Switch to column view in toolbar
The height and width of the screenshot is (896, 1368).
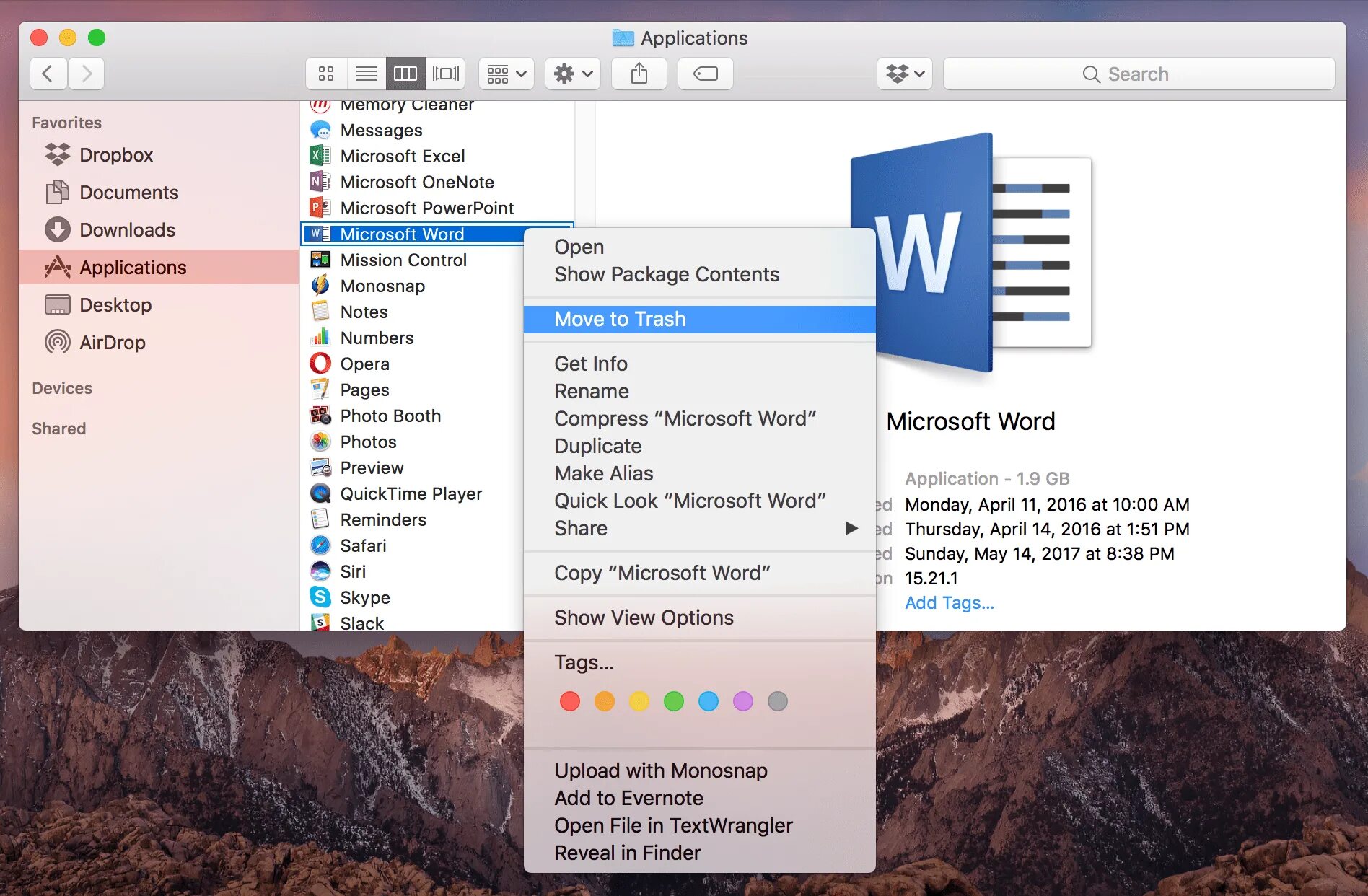point(405,74)
